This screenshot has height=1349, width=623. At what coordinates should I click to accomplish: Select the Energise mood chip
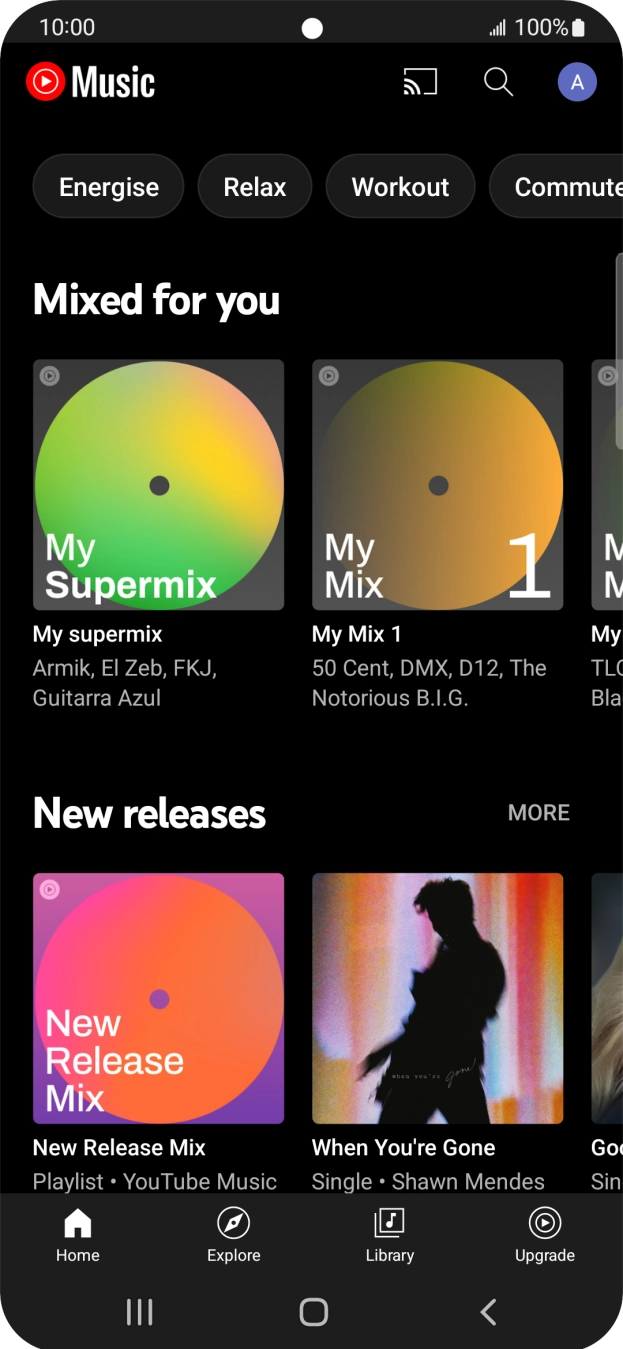pos(109,187)
